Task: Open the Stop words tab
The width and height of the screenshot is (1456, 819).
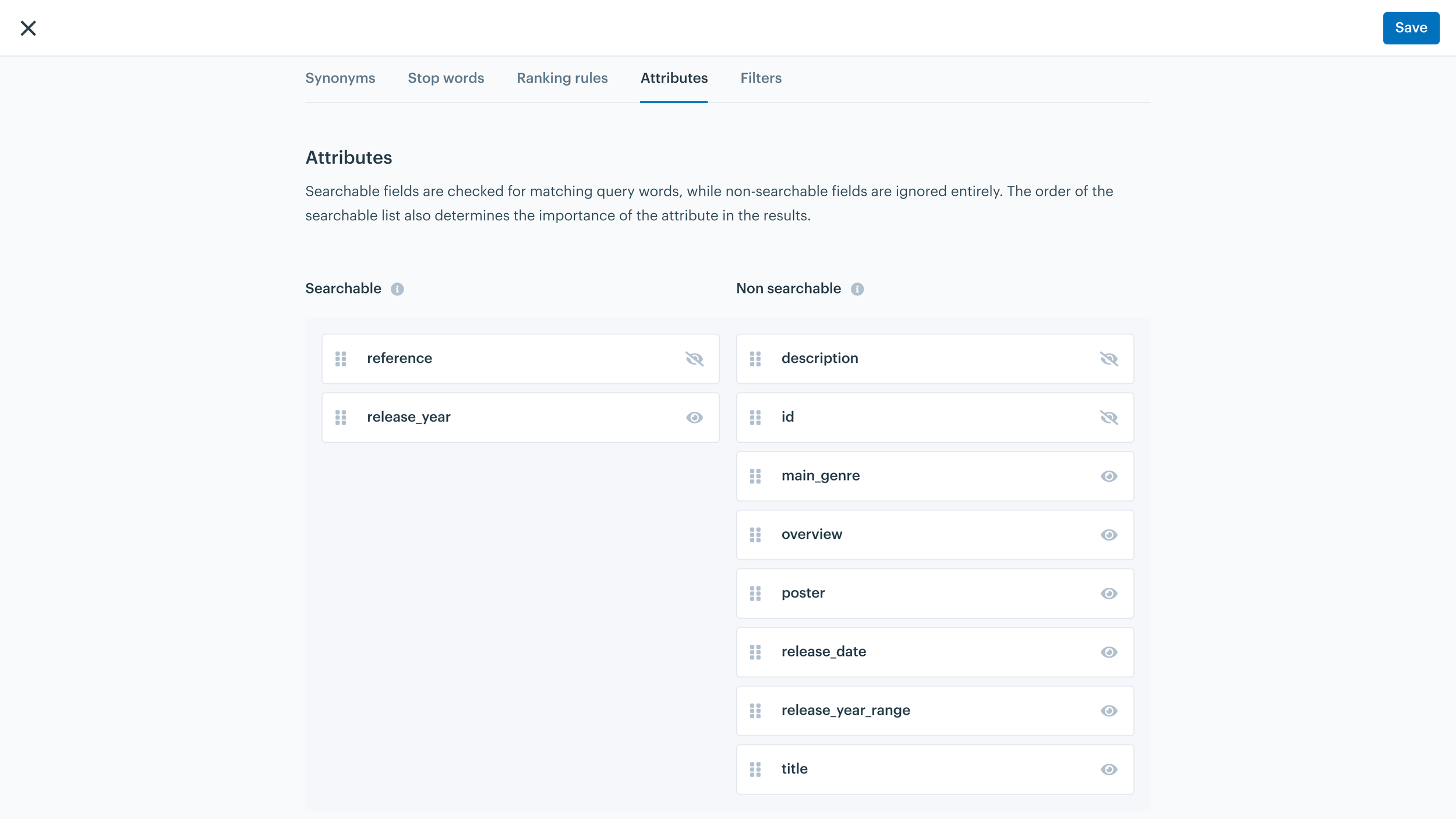Action: pos(446,78)
